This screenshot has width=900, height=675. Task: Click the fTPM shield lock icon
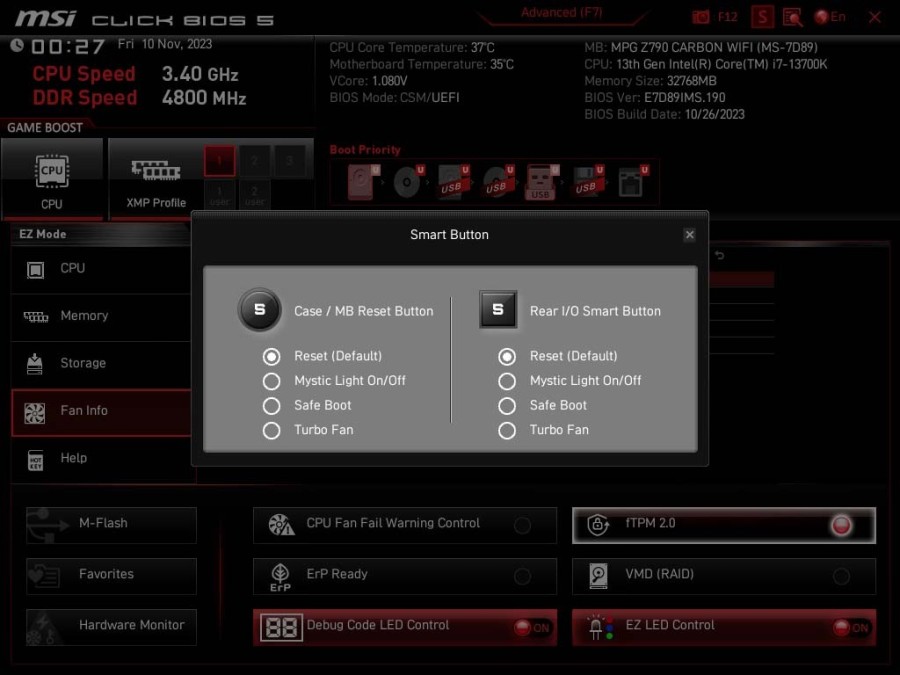(x=598, y=525)
